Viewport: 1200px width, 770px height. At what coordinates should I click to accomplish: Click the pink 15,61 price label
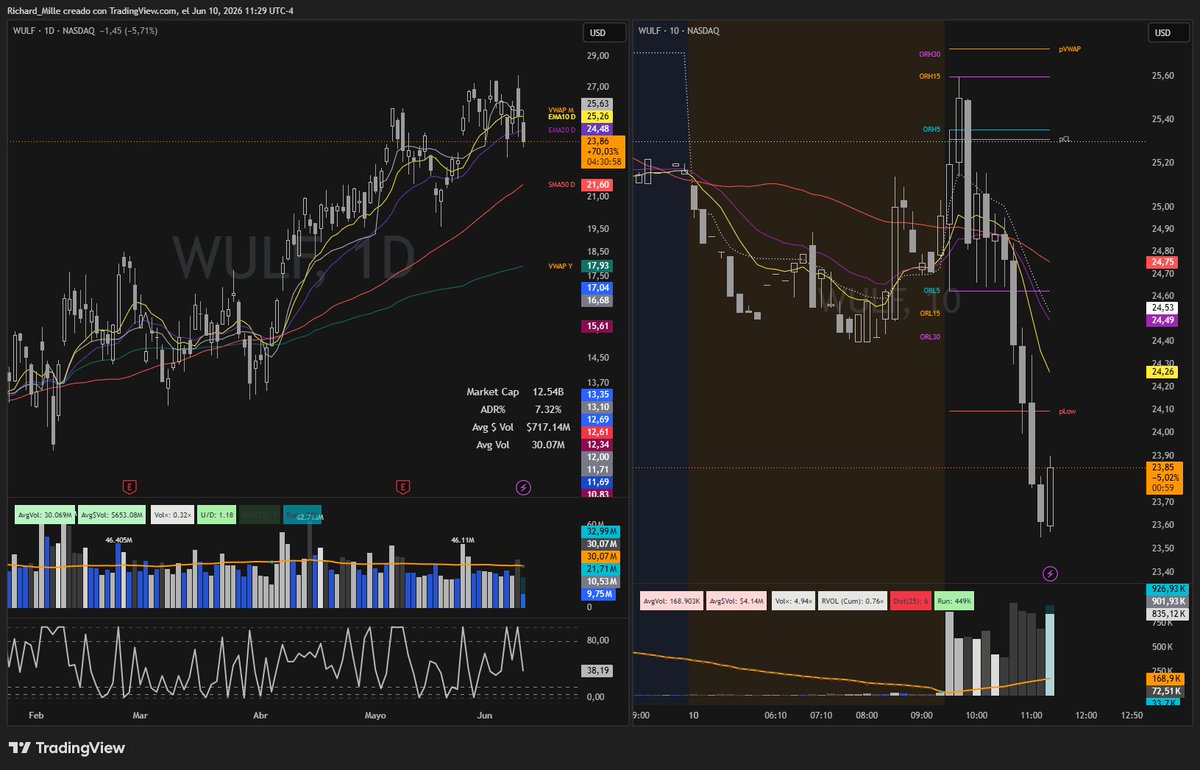point(598,326)
